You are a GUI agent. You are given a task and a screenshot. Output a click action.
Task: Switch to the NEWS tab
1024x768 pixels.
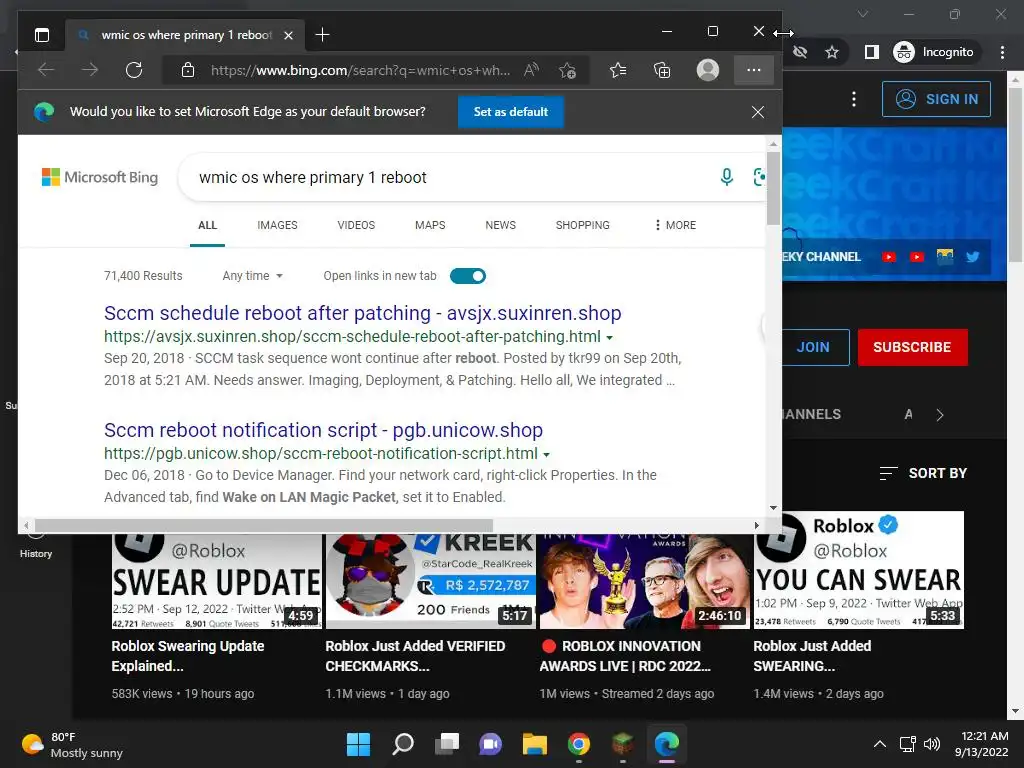point(500,225)
